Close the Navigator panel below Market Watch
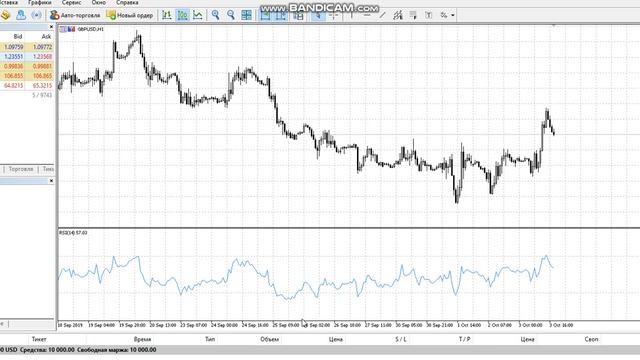The width and height of the screenshot is (640, 360). tap(51, 180)
